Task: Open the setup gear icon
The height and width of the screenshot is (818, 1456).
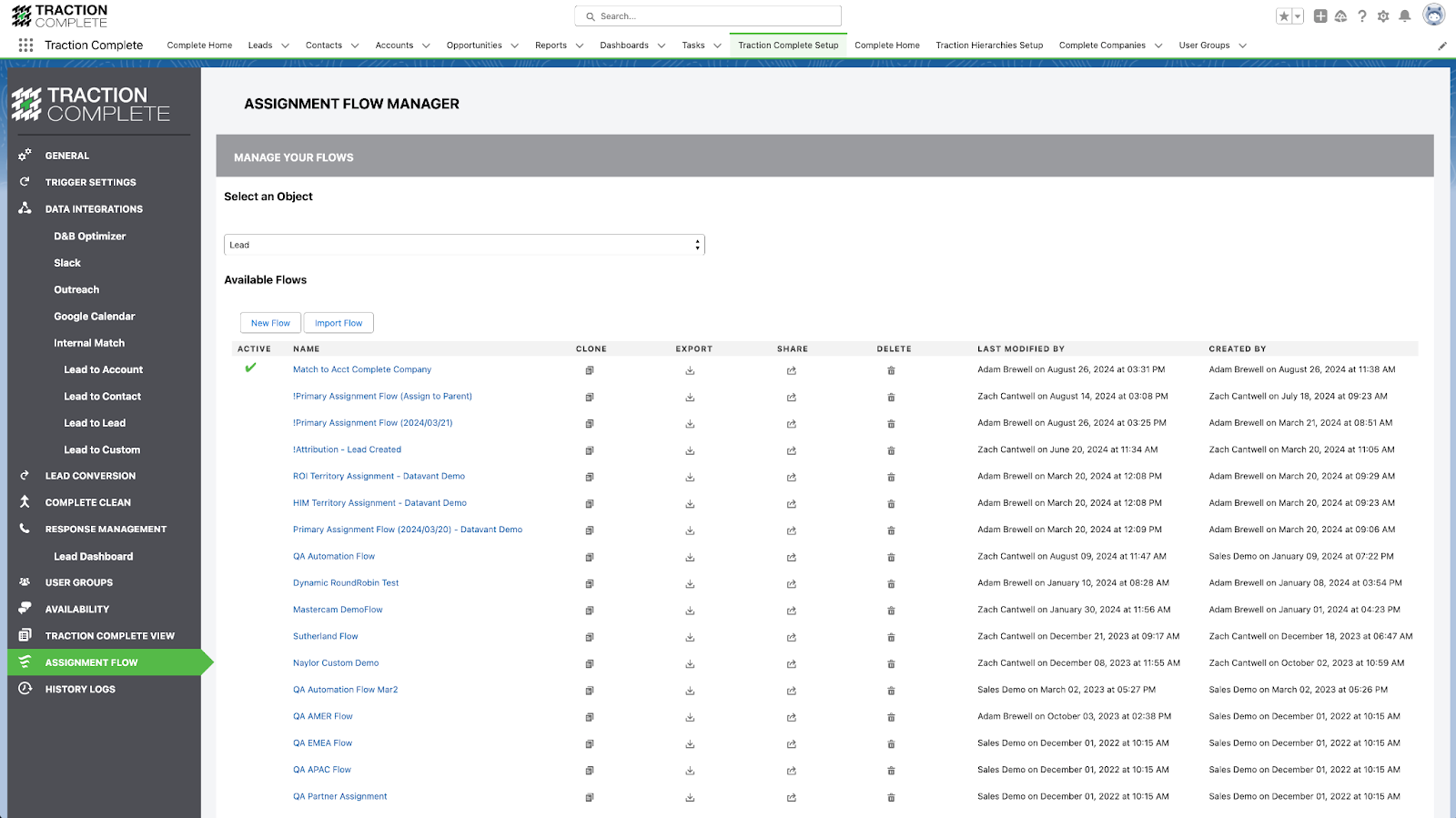Action: [1383, 16]
